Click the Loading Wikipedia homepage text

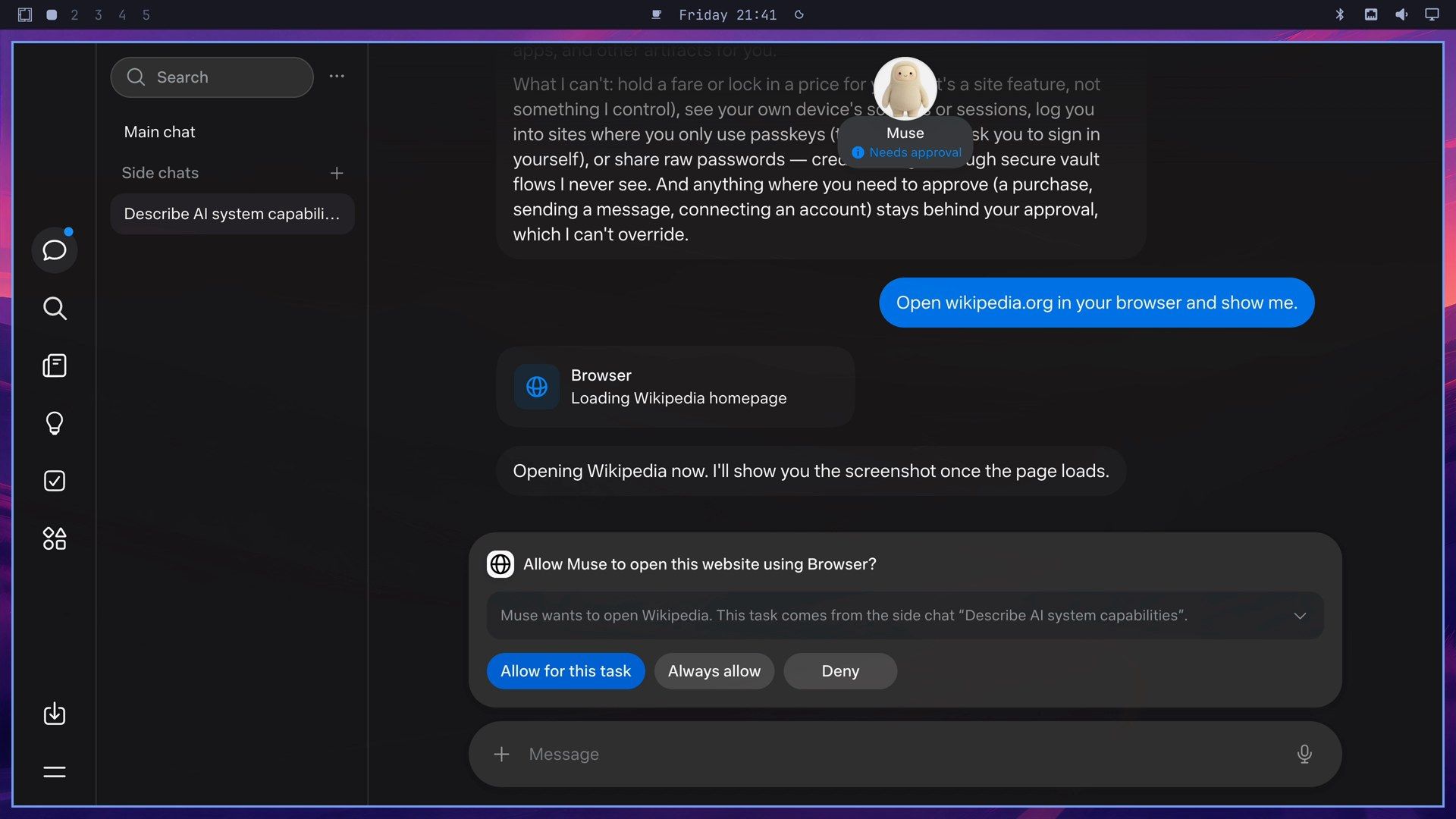coord(679,398)
